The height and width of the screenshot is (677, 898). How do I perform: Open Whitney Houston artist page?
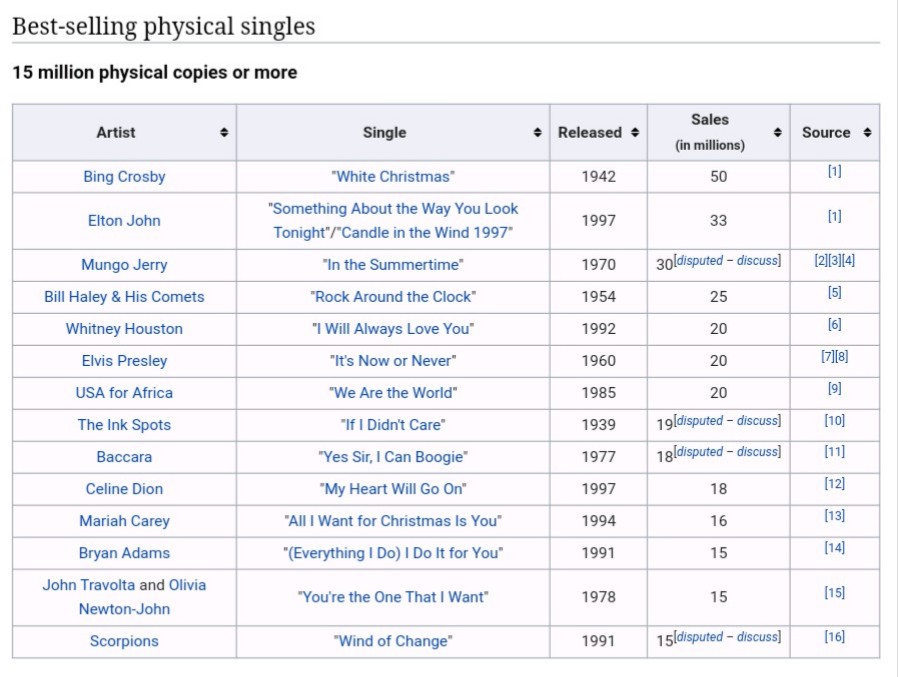point(124,329)
